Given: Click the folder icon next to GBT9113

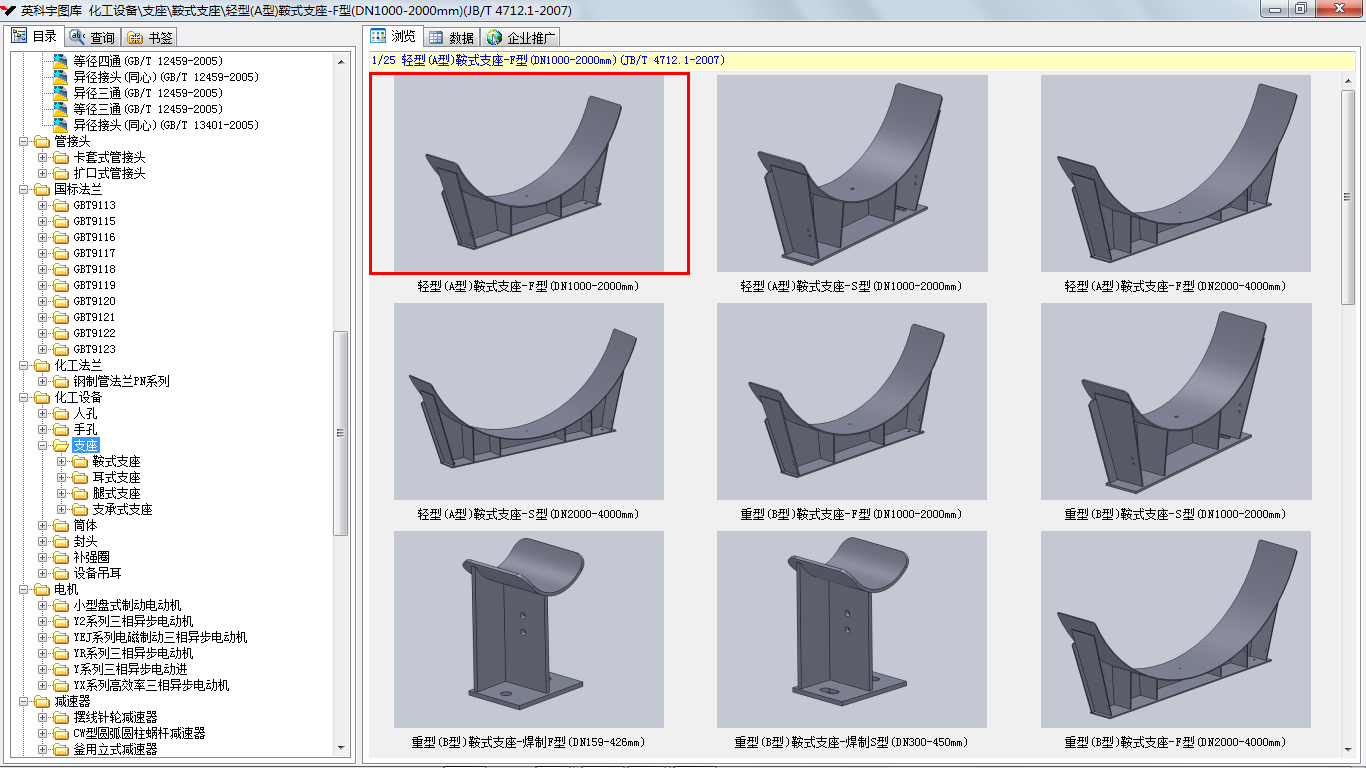Looking at the screenshot, I should pyautogui.click(x=61, y=205).
